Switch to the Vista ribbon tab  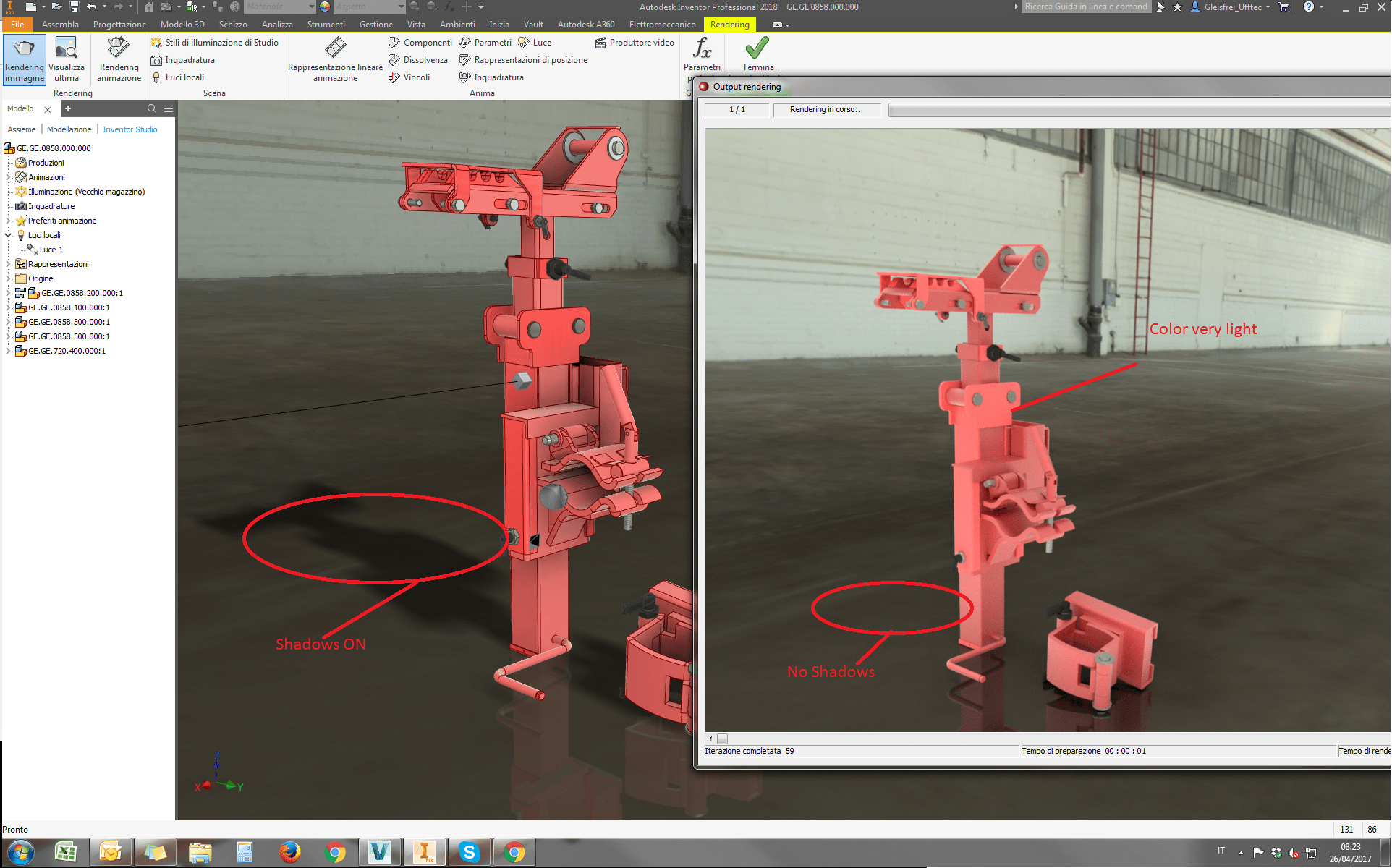point(416,24)
